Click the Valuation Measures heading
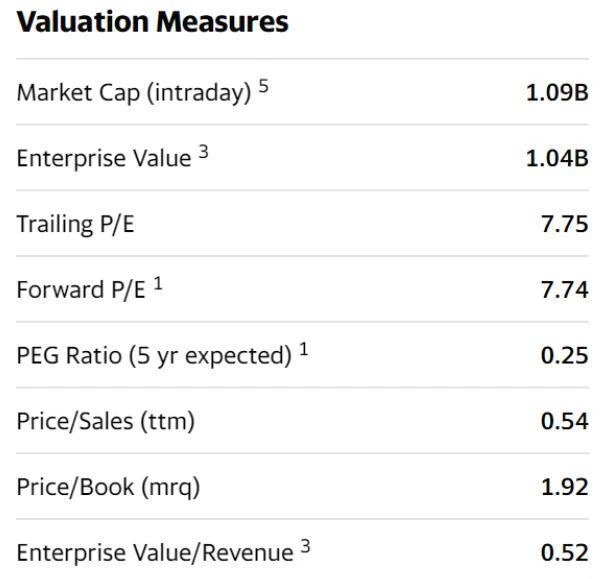The height and width of the screenshot is (579, 605). [x=152, y=22]
